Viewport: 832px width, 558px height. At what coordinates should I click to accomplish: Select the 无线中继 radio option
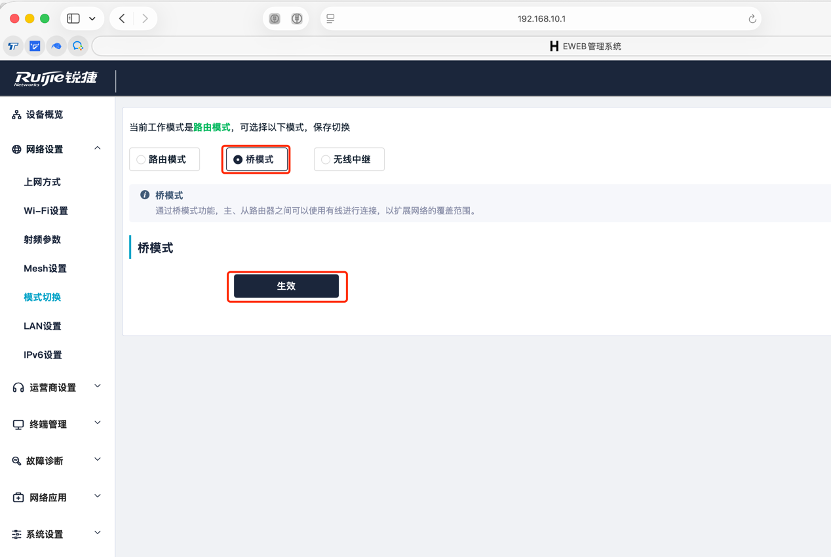point(349,159)
